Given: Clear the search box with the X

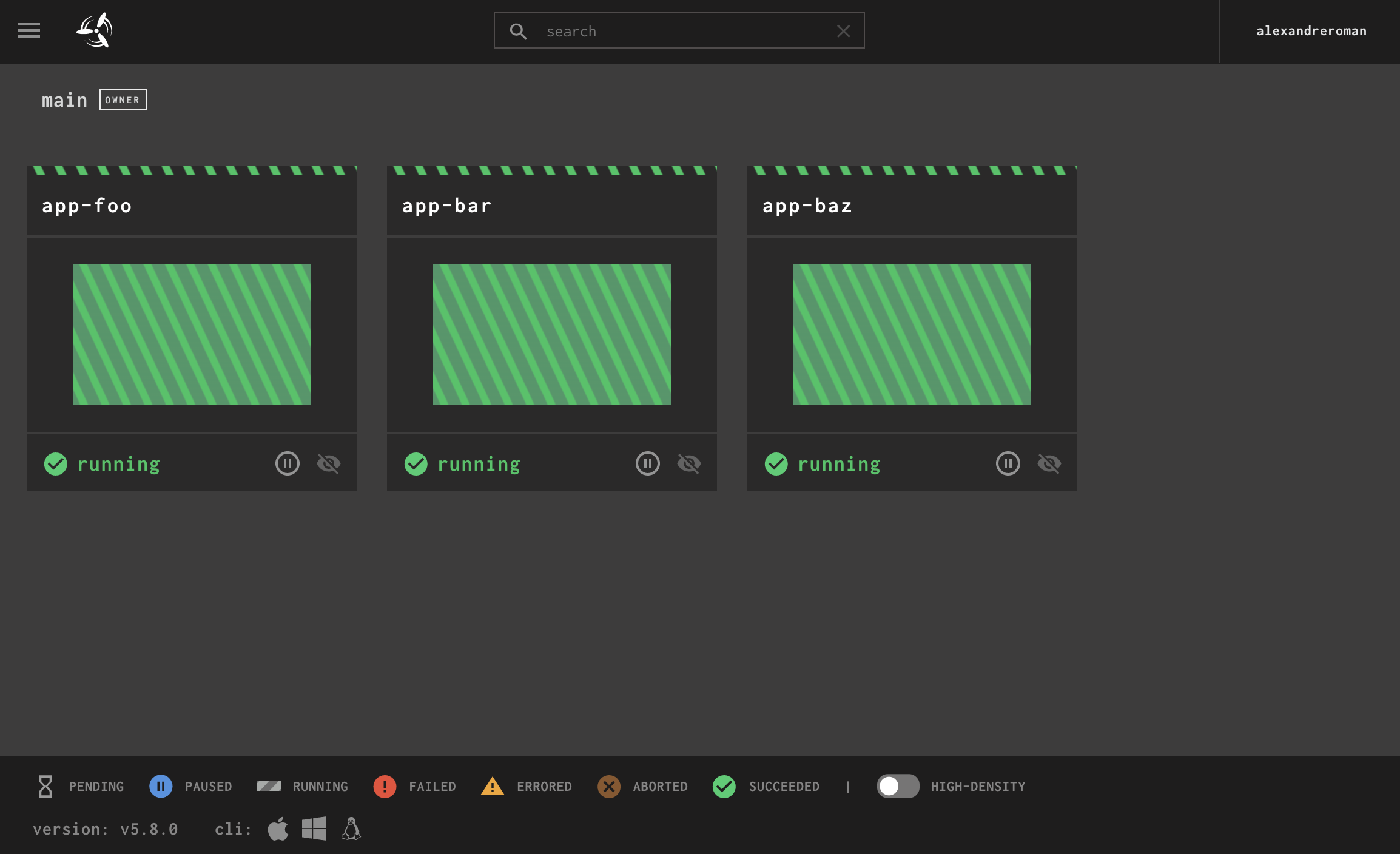Looking at the screenshot, I should 844,31.
